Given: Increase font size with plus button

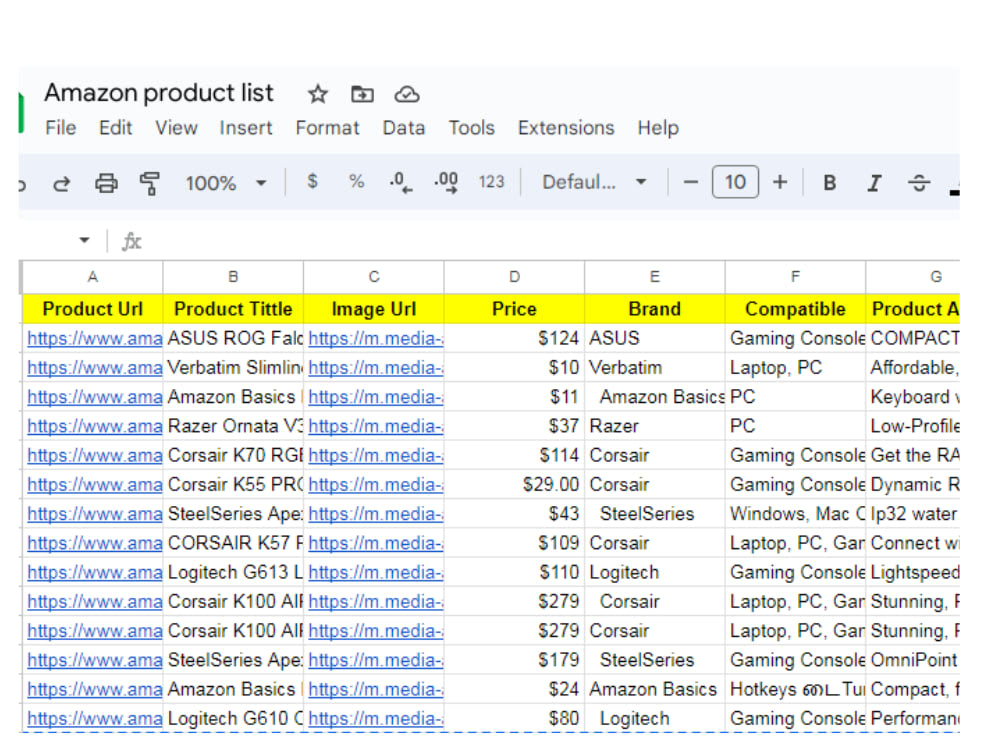Looking at the screenshot, I should tap(780, 182).
